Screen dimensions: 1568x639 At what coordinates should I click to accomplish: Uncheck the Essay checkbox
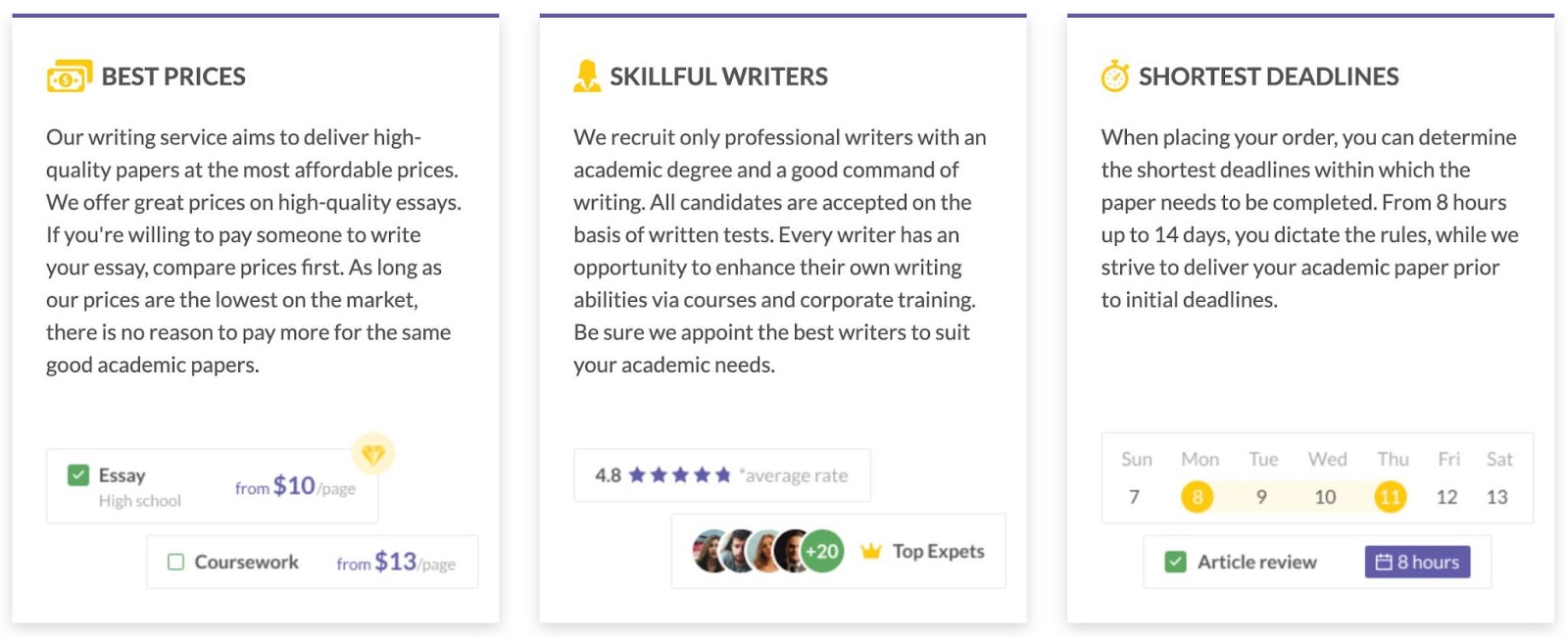[78, 475]
